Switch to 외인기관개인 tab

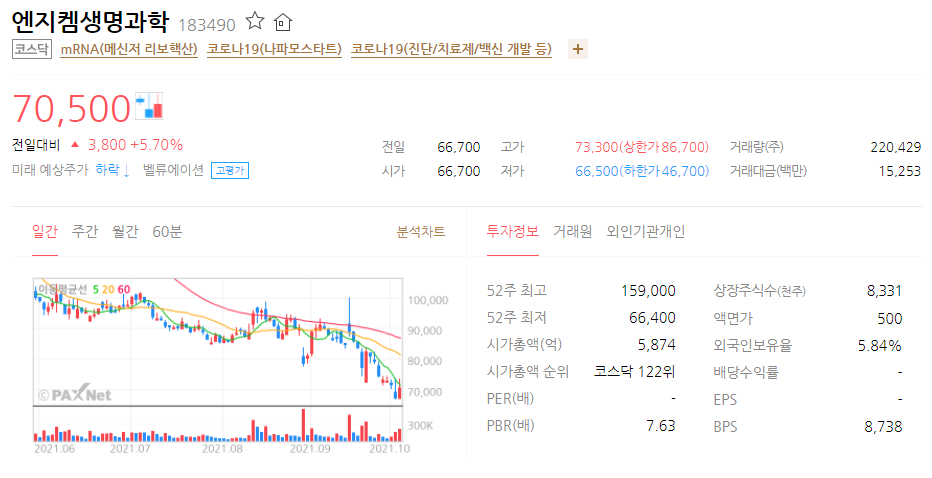point(646,231)
